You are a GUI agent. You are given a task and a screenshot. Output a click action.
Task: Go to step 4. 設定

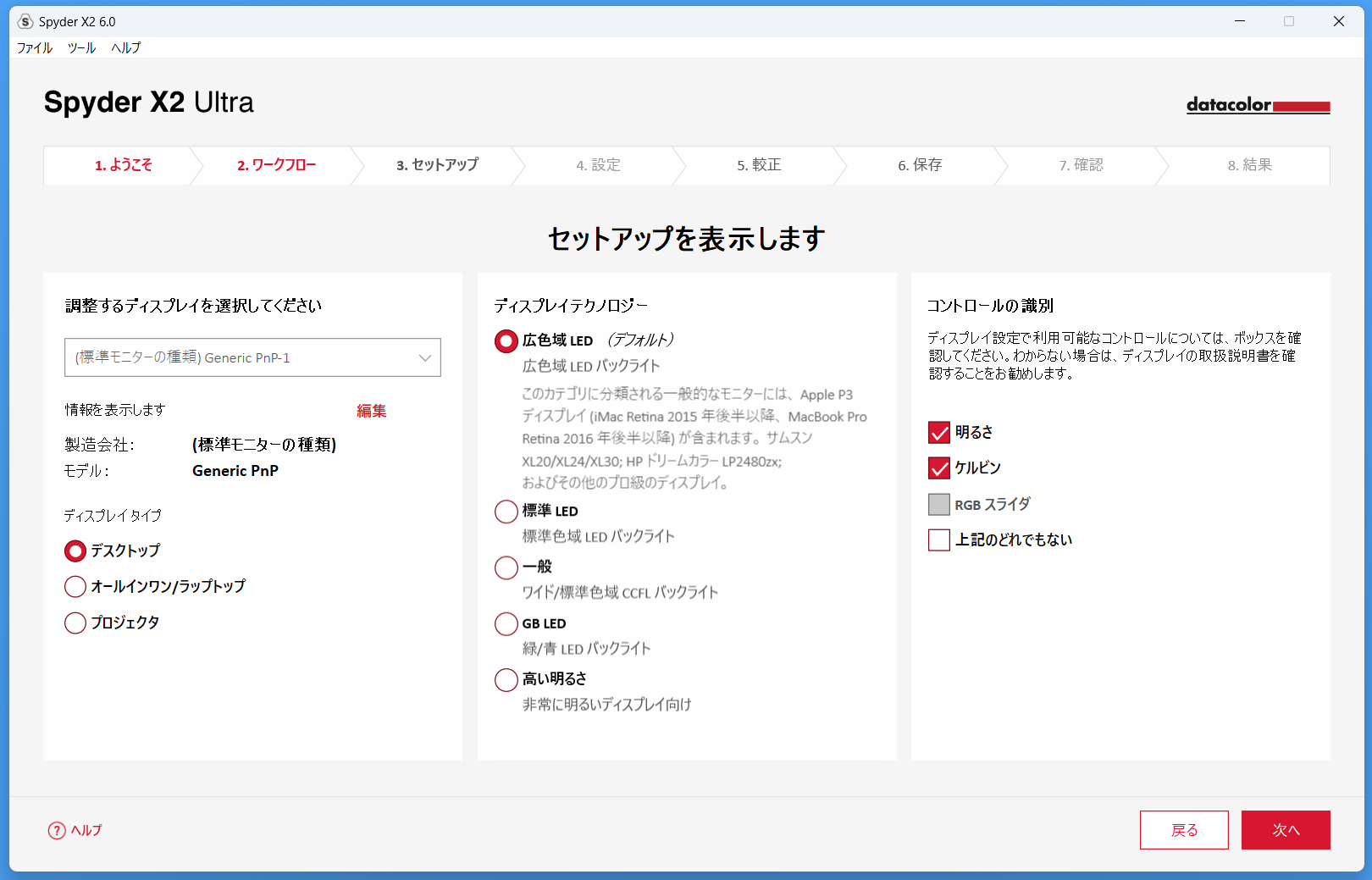click(x=598, y=165)
